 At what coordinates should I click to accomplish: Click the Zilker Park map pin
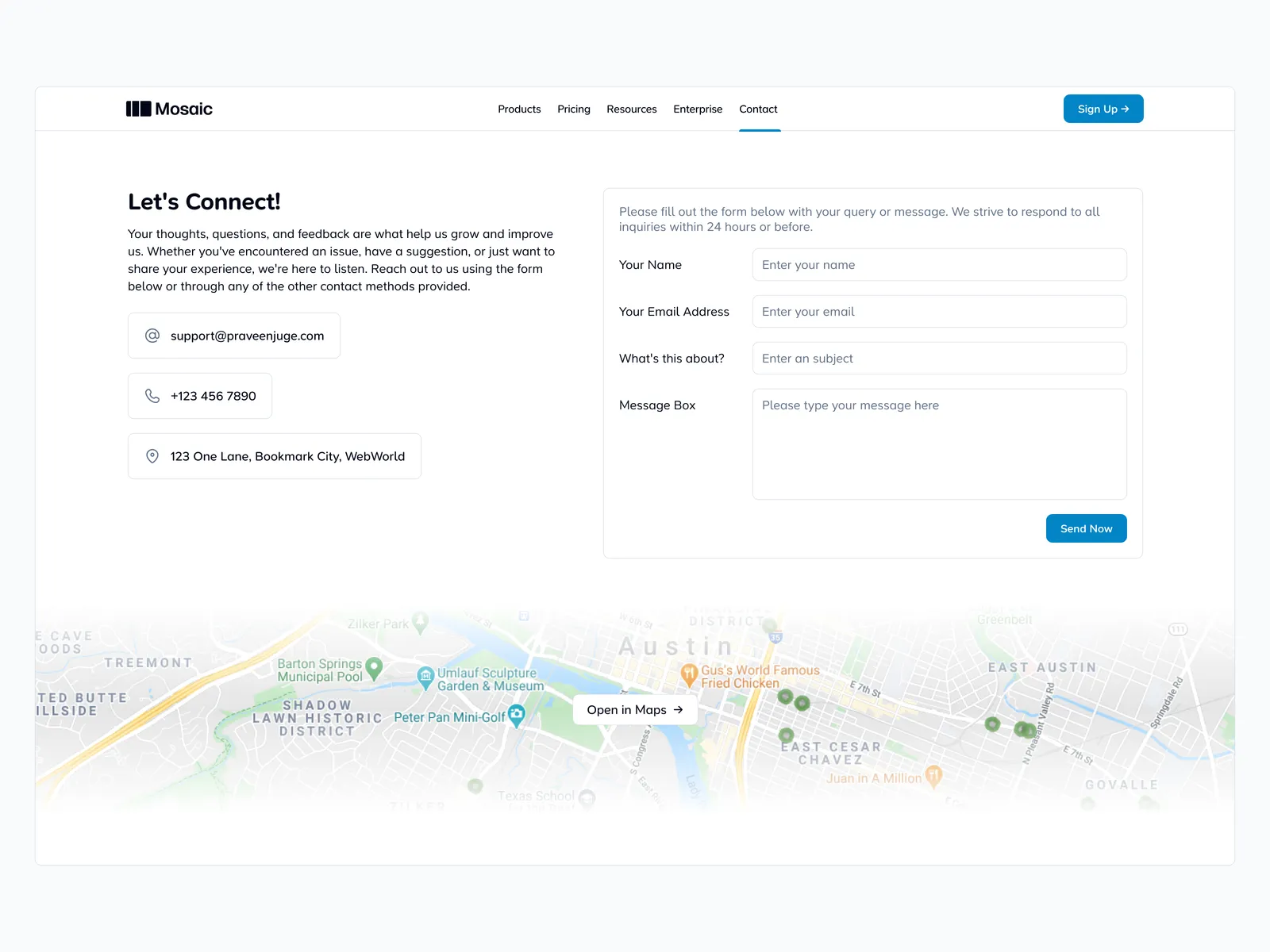click(x=421, y=621)
